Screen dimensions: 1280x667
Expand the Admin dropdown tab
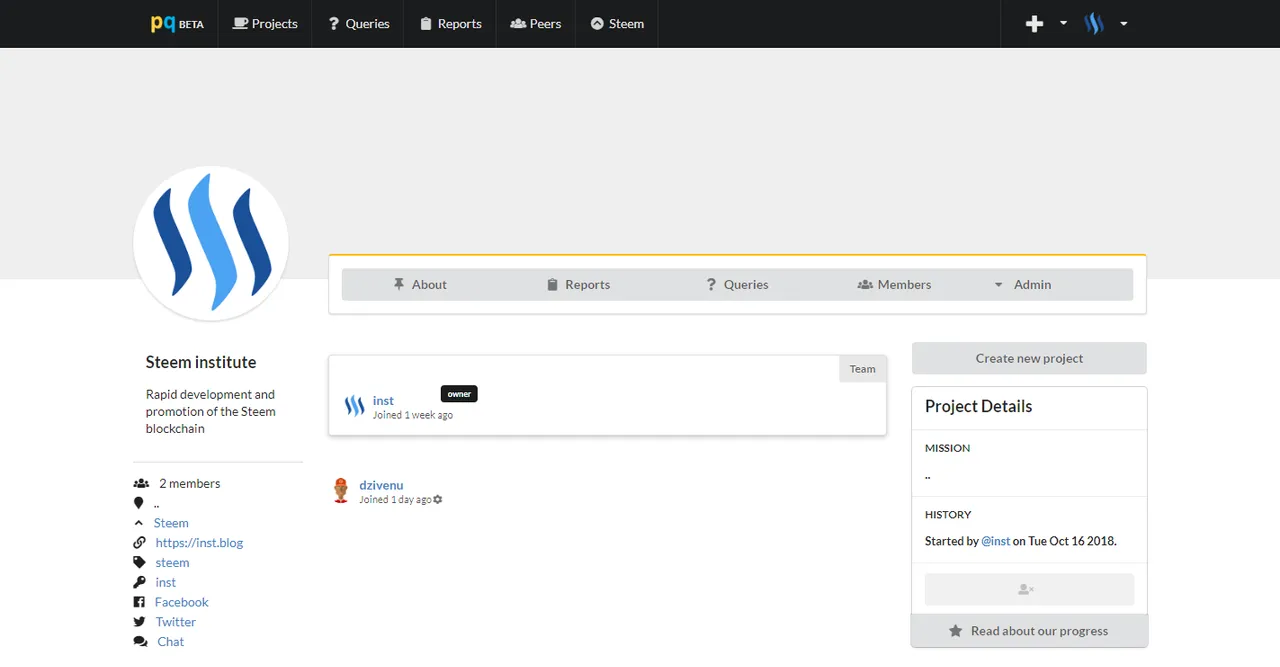(1022, 284)
